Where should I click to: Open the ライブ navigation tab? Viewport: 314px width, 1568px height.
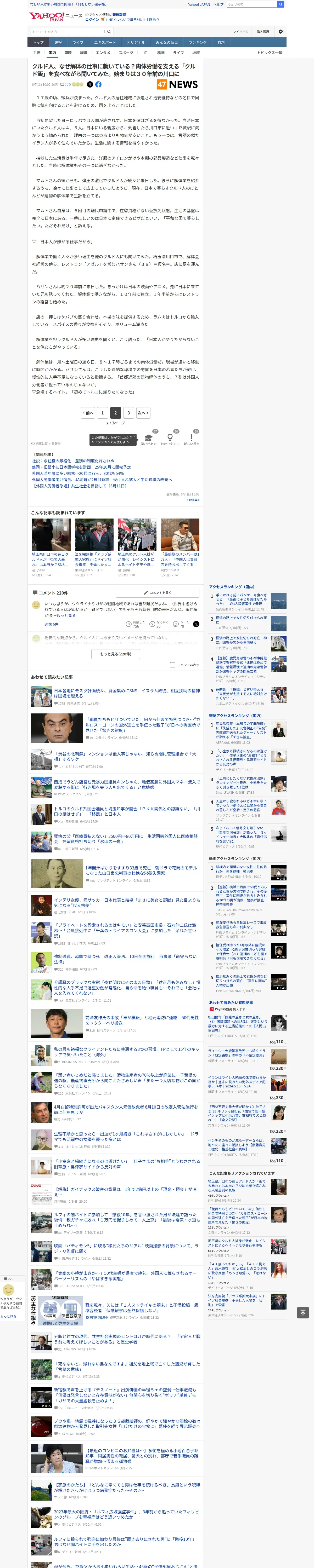tap(78, 43)
